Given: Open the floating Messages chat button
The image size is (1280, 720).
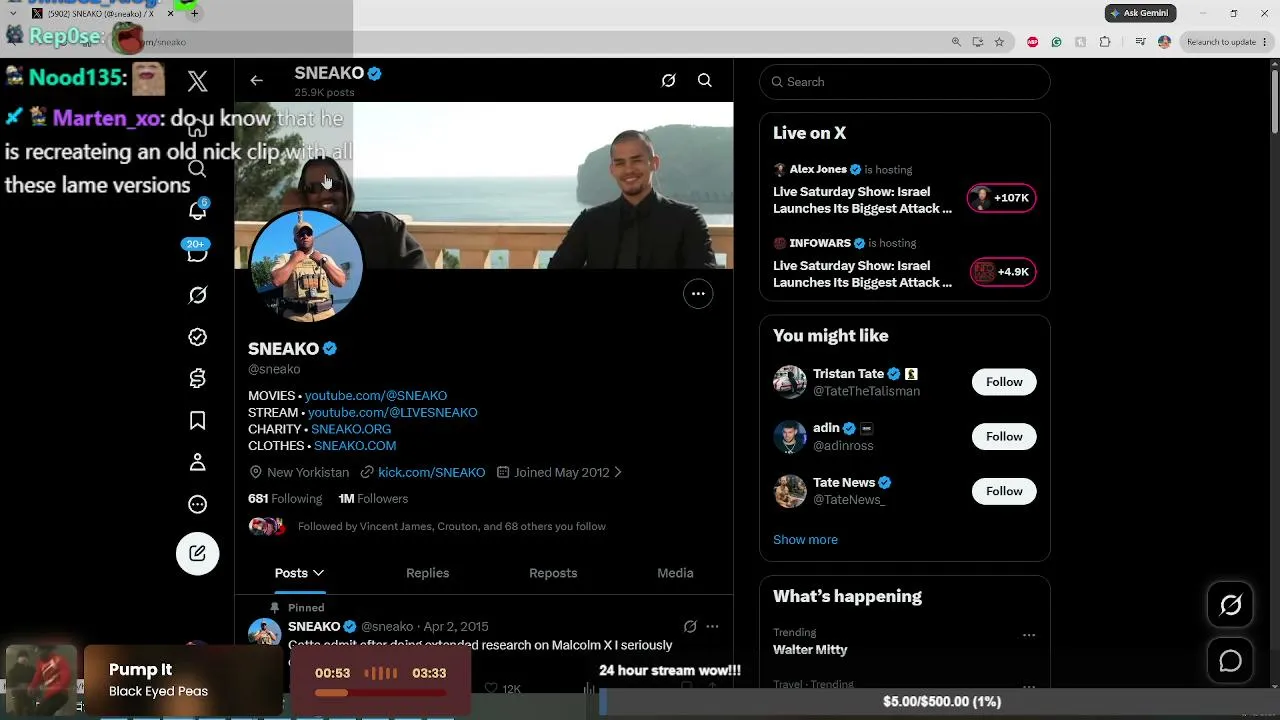Looking at the screenshot, I should (1231, 662).
